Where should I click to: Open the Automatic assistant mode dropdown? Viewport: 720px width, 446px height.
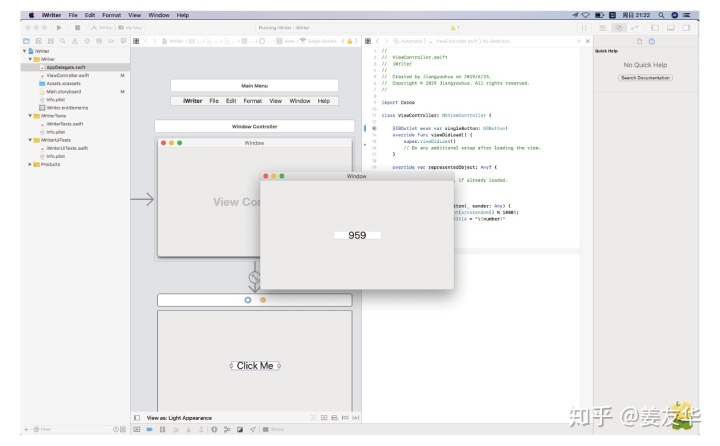pyautogui.click(x=409, y=41)
